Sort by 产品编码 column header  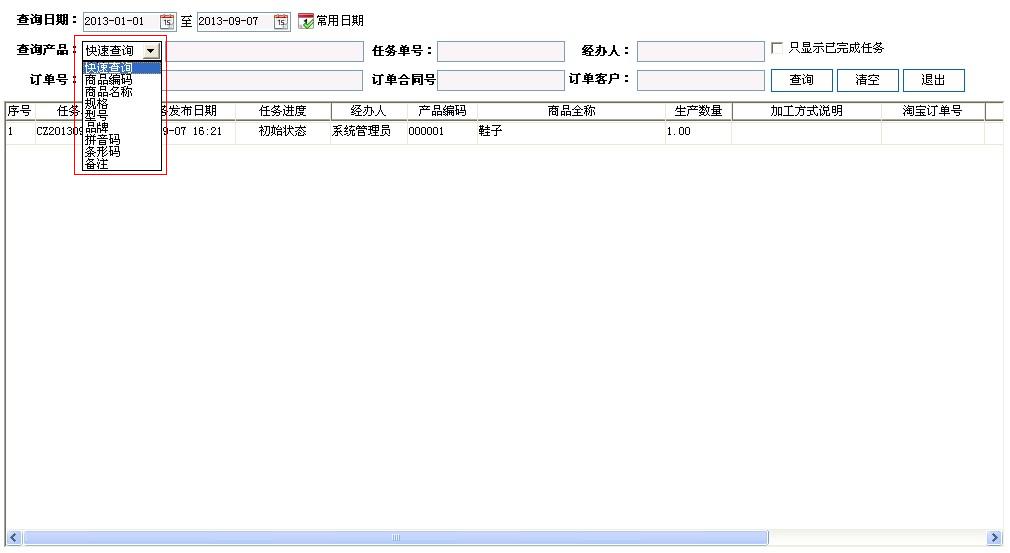coord(442,111)
